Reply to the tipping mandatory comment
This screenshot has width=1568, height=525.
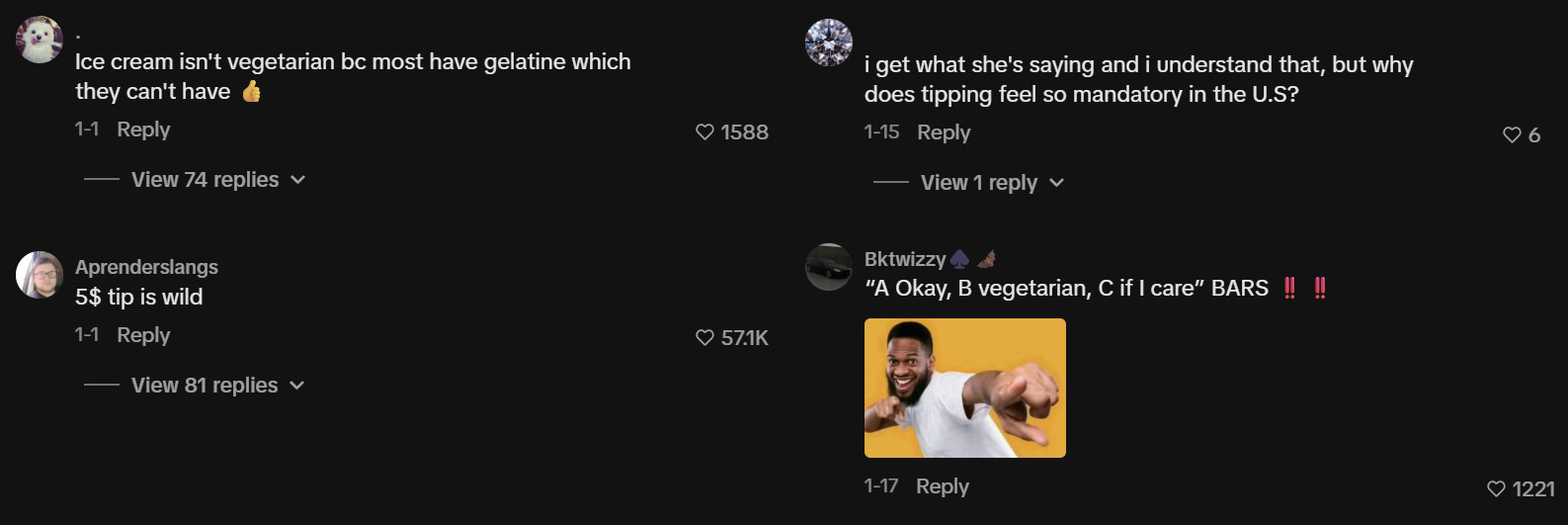pyautogui.click(x=944, y=132)
